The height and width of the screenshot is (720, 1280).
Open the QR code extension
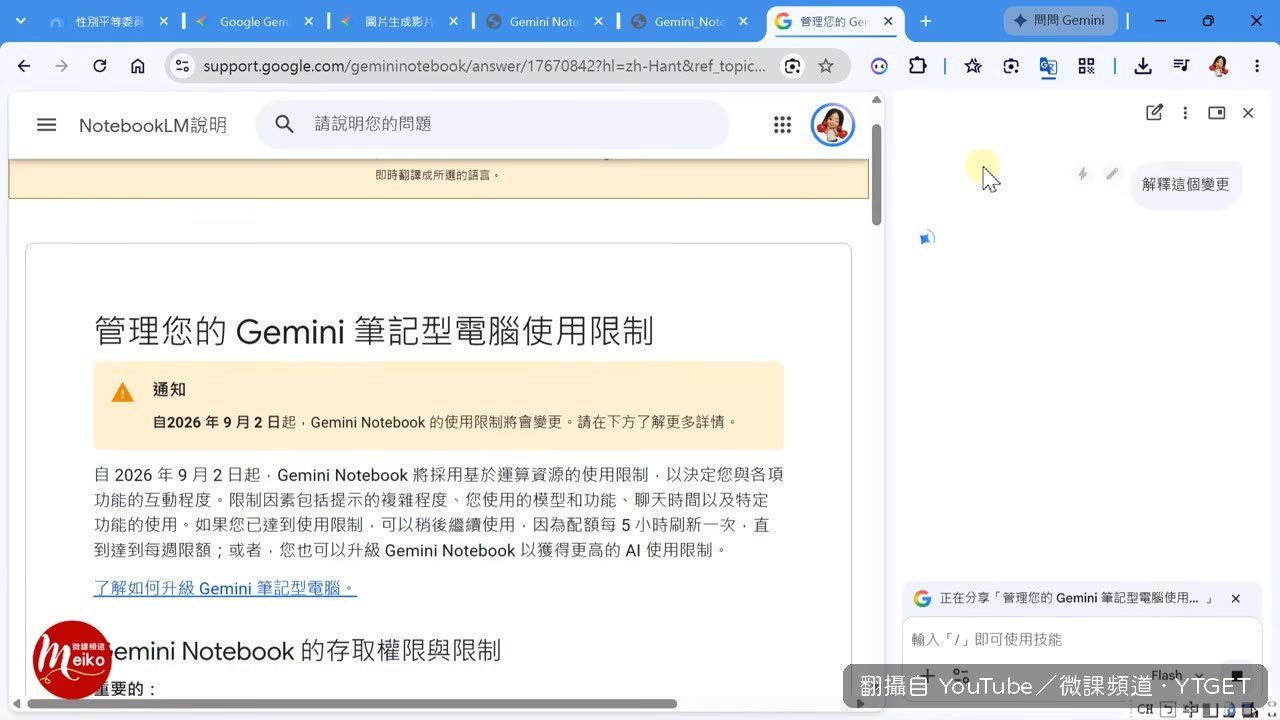1086,66
